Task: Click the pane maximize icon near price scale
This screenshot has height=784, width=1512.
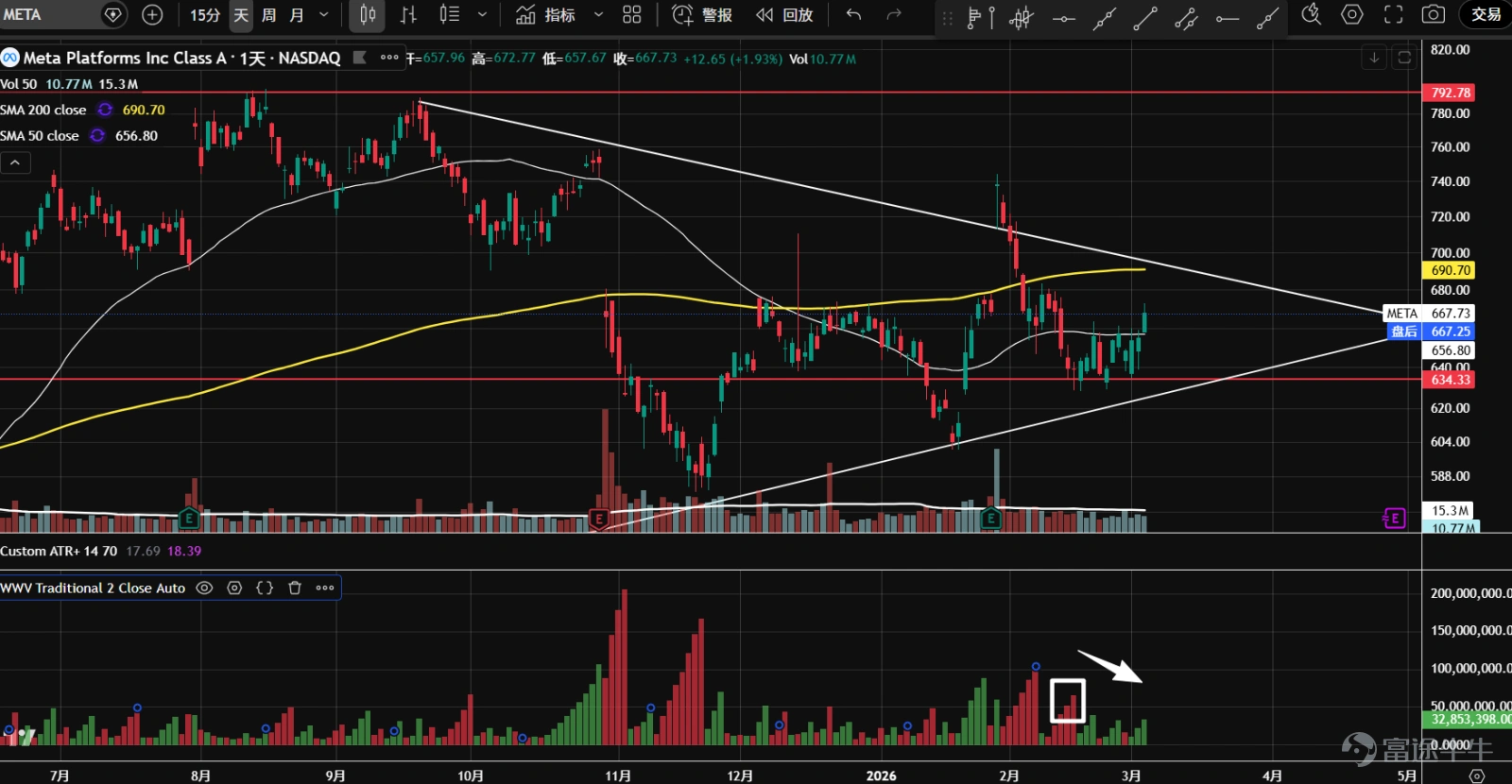Action: coord(1404,58)
